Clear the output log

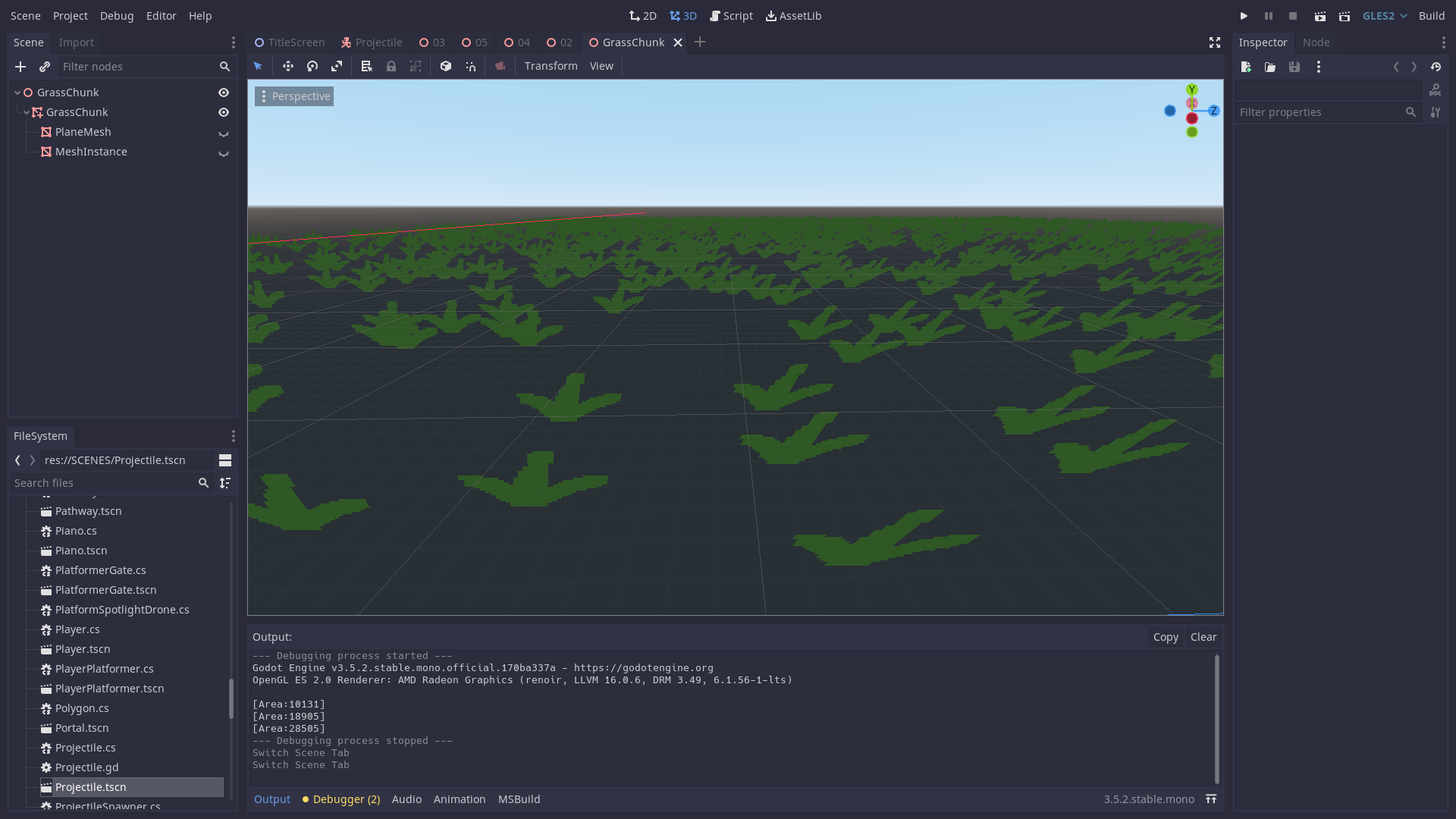click(1203, 637)
